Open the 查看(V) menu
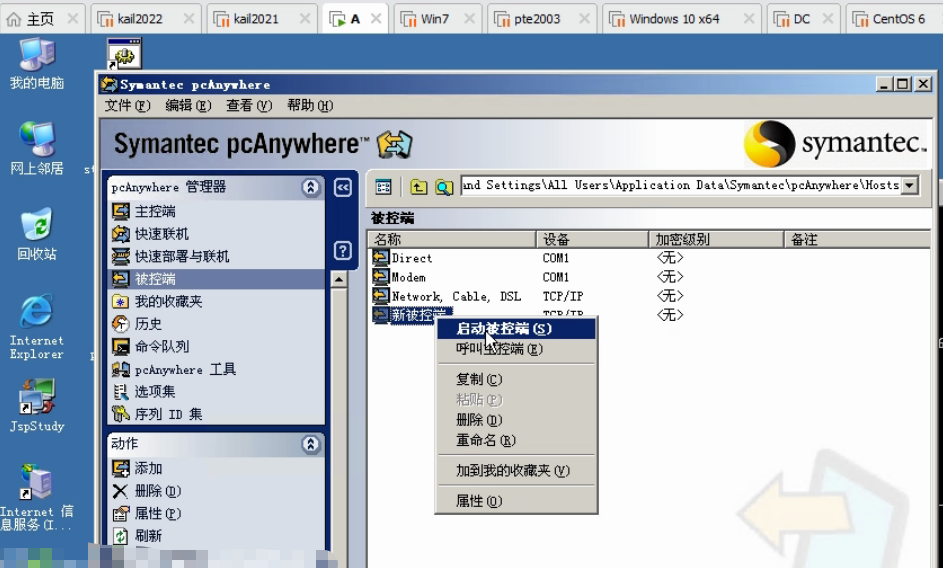This screenshot has height=568, width=943. [x=249, y=105]
